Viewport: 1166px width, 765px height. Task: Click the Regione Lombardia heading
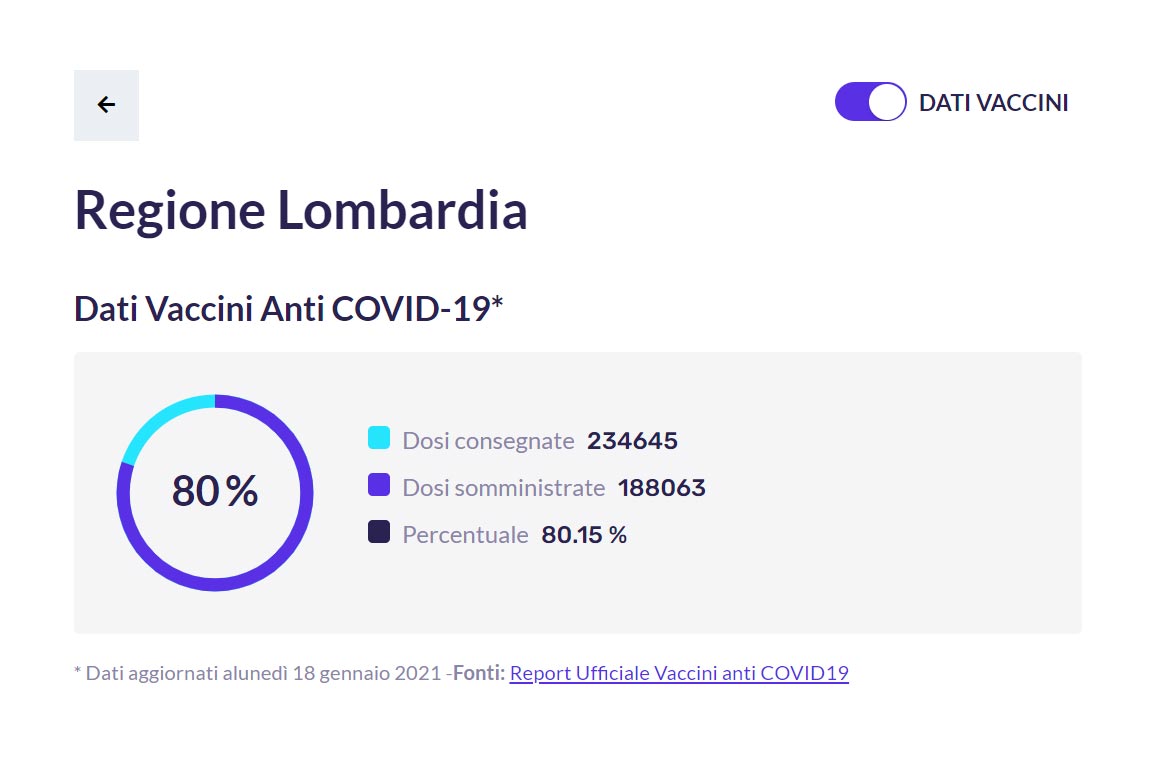click(x=300, y=210)
